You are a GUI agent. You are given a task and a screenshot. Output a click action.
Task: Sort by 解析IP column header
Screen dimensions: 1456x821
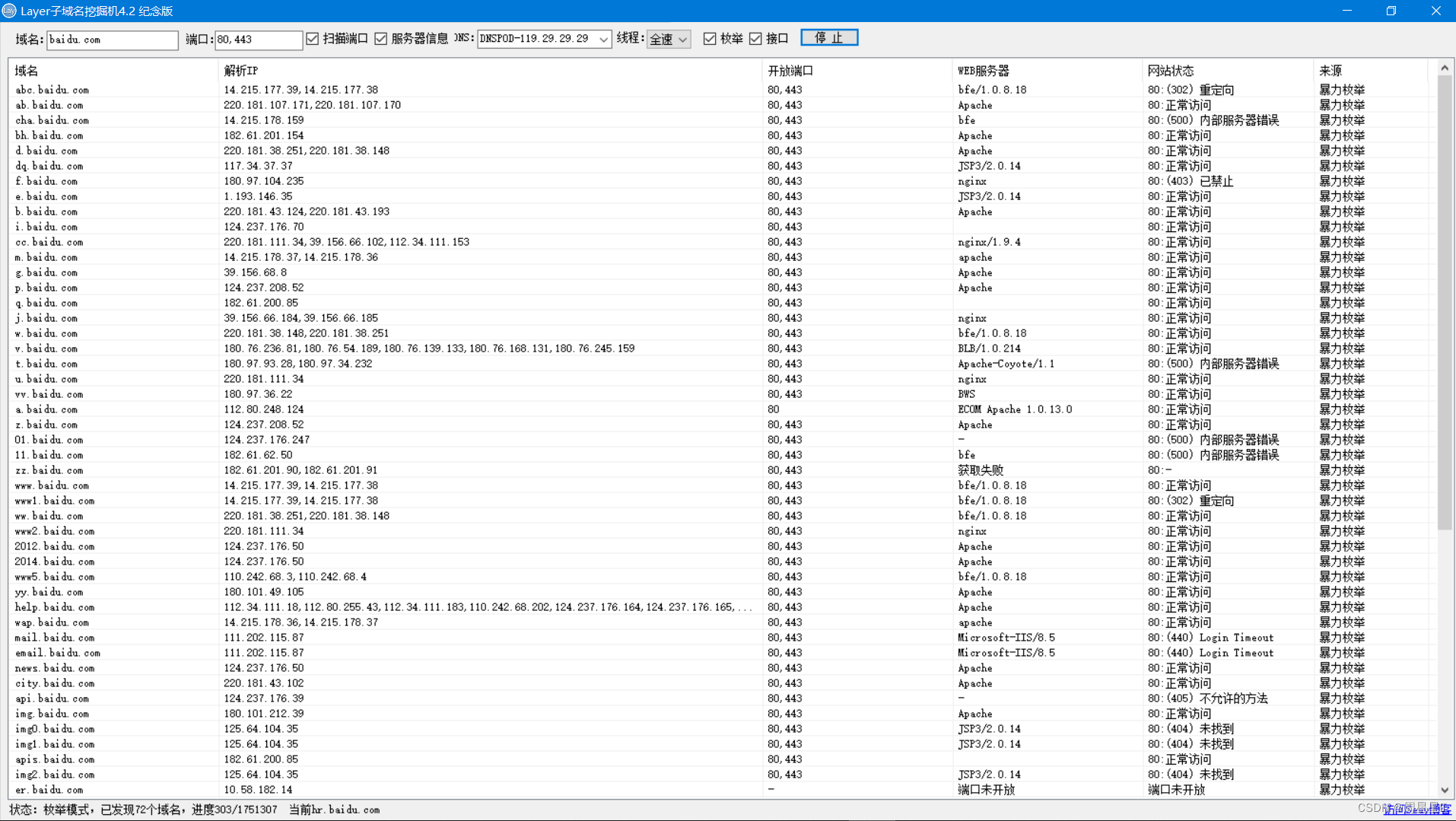click(x=490, y=71)
